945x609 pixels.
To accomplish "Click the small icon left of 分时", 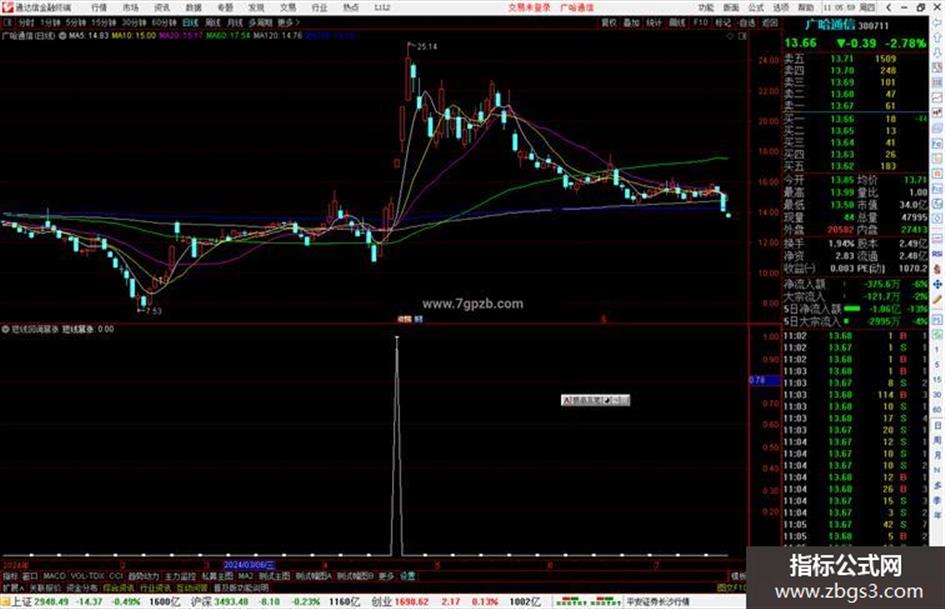I will tap(8, 22).
